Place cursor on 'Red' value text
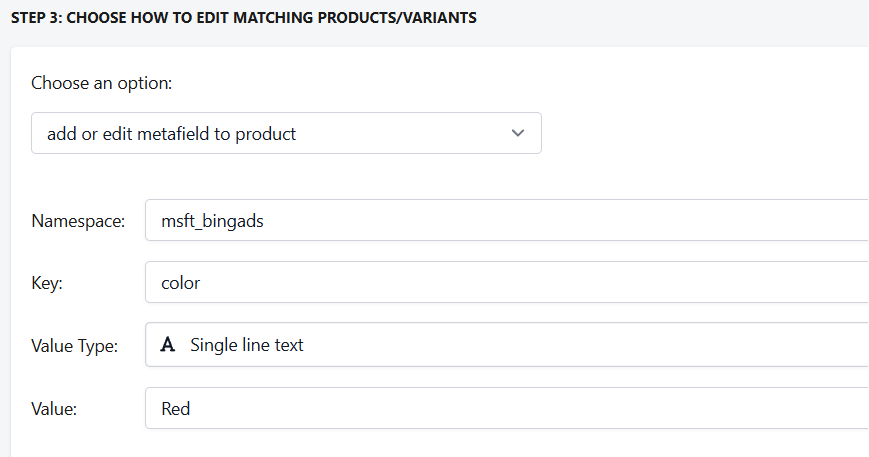The height and width of the screenshot is (457, 869). (176, 409)
